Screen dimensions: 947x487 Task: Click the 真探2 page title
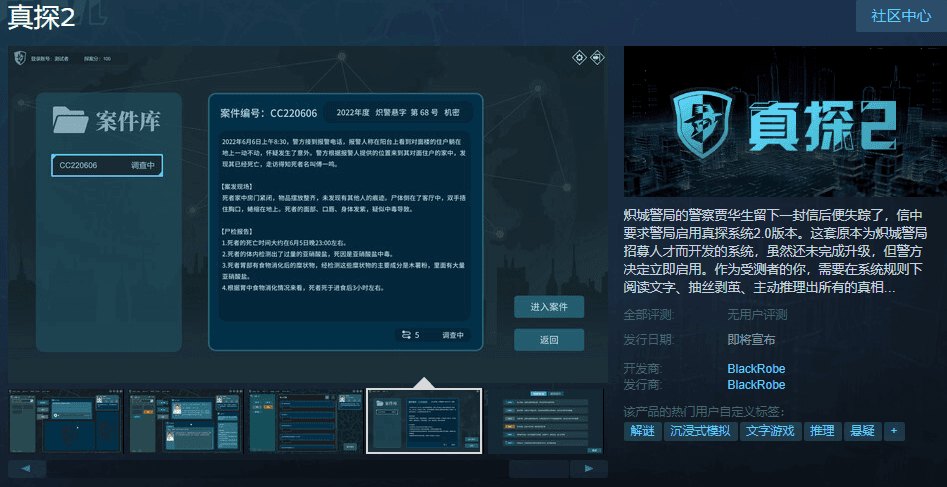[41, 19]
